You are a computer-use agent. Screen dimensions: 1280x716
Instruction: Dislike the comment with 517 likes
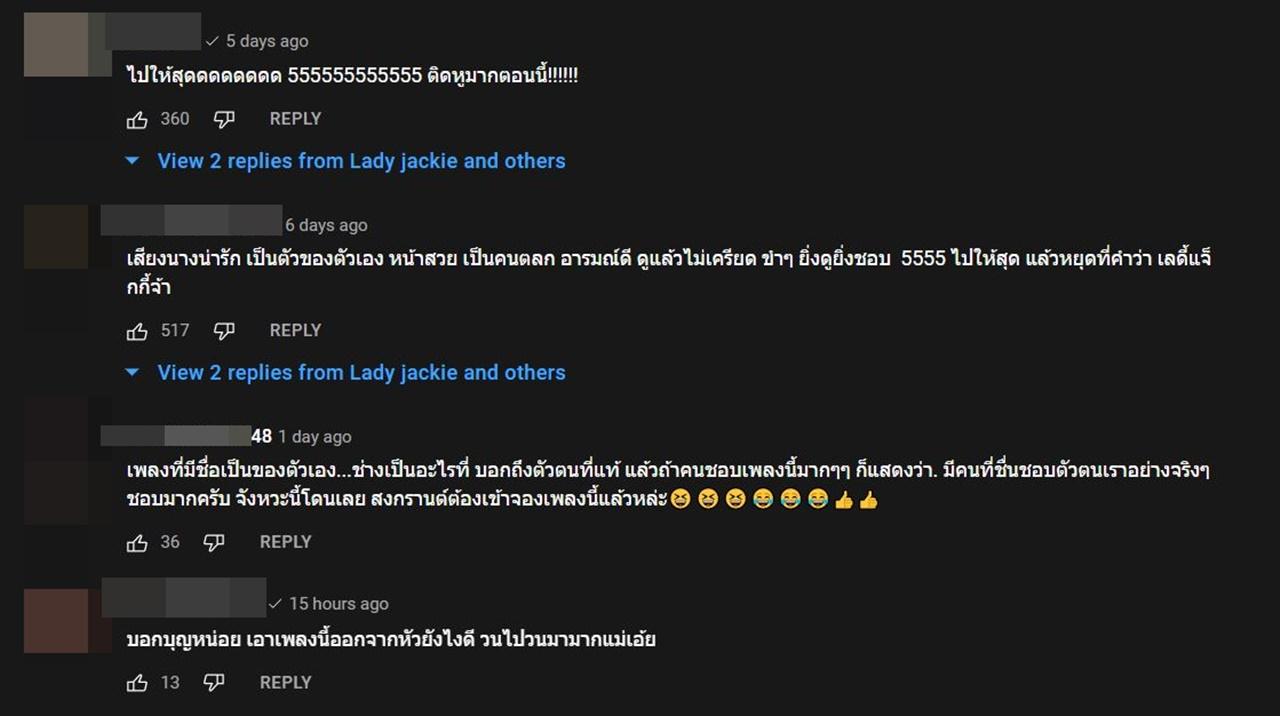point(224,331)
